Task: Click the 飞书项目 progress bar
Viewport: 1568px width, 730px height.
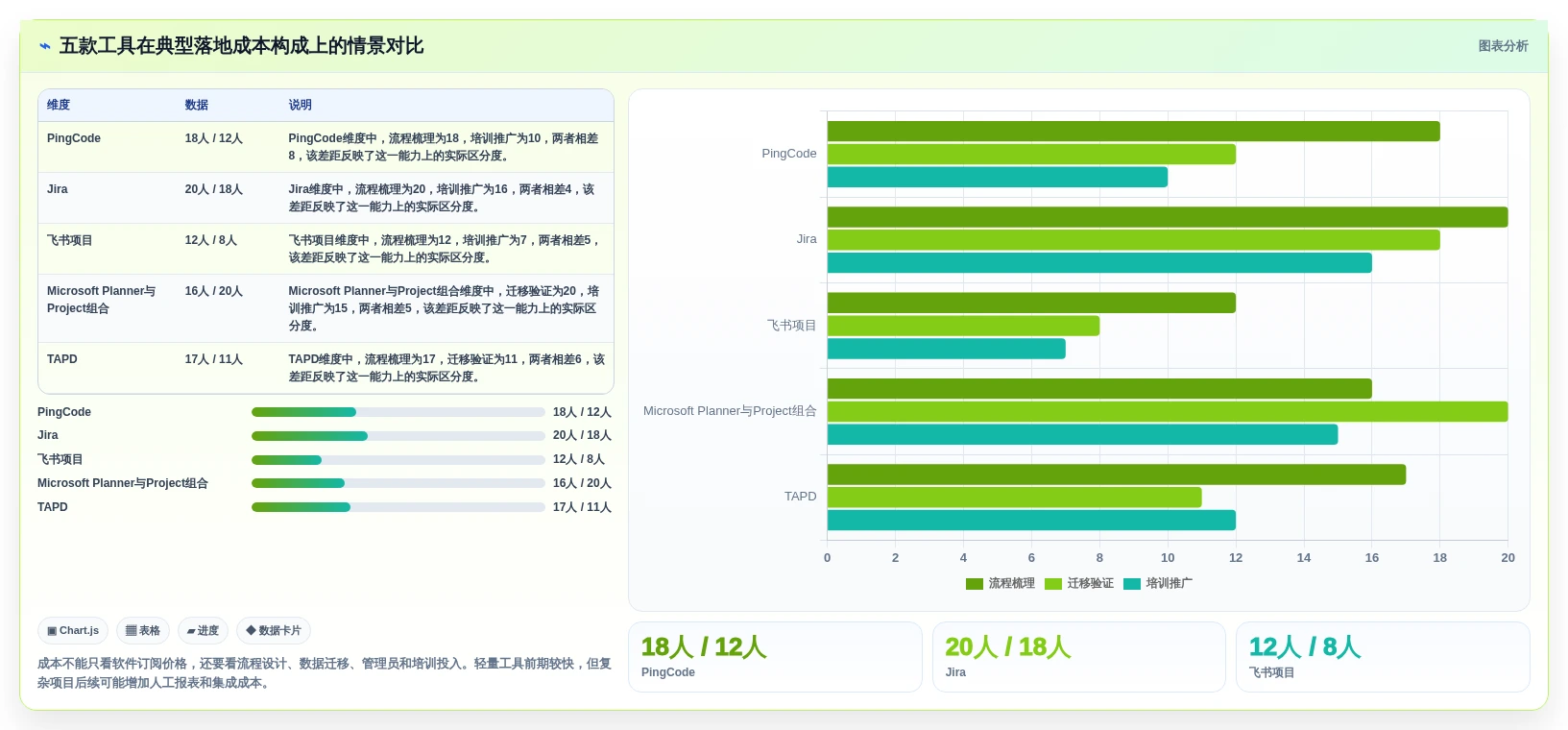Action: [398, 460]
